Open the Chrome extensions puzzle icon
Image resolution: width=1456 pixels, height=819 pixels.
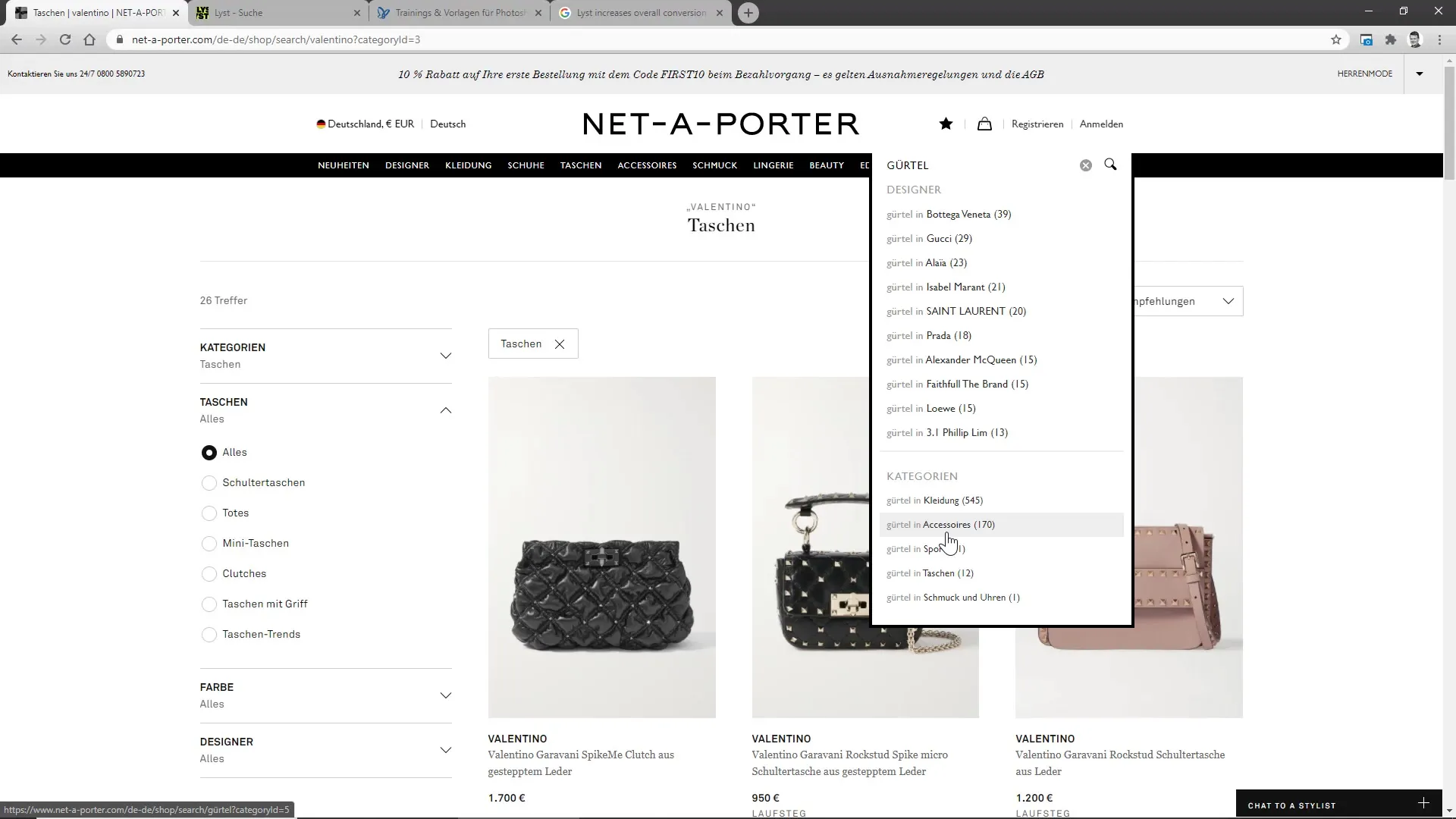[1391, 39]
